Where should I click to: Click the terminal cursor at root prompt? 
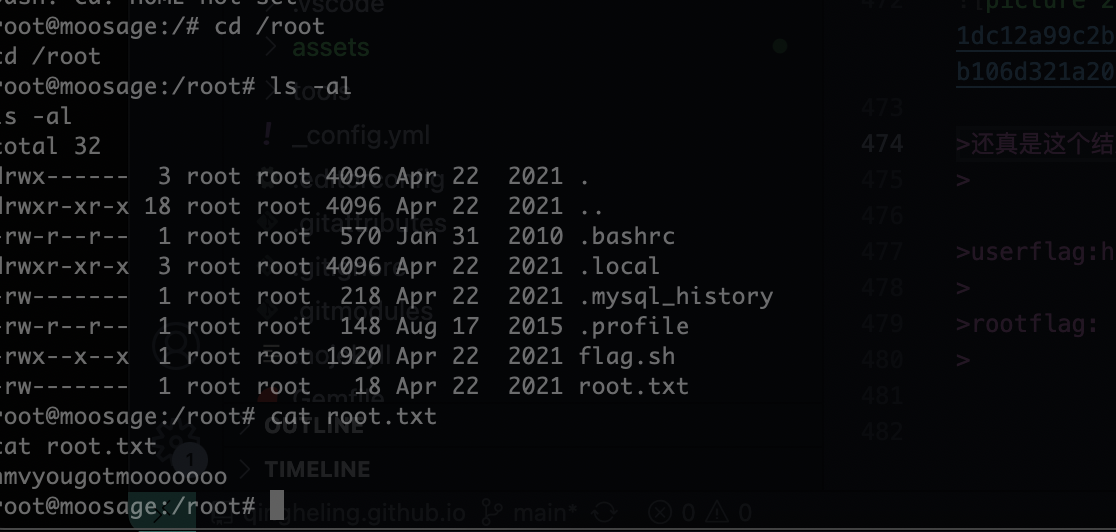[x=277, y=505]
